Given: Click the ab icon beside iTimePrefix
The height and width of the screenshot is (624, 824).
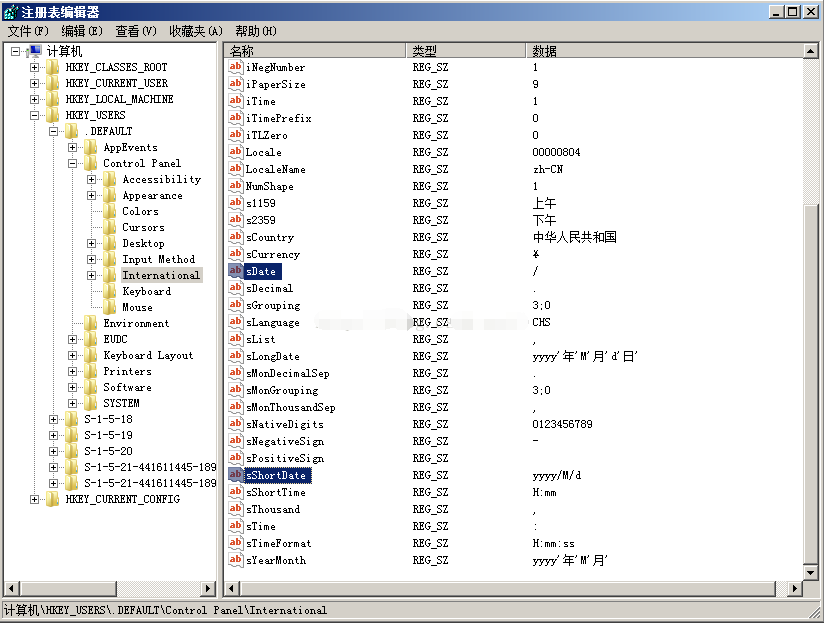Looking at the screenshot, I should pos(235,118).
